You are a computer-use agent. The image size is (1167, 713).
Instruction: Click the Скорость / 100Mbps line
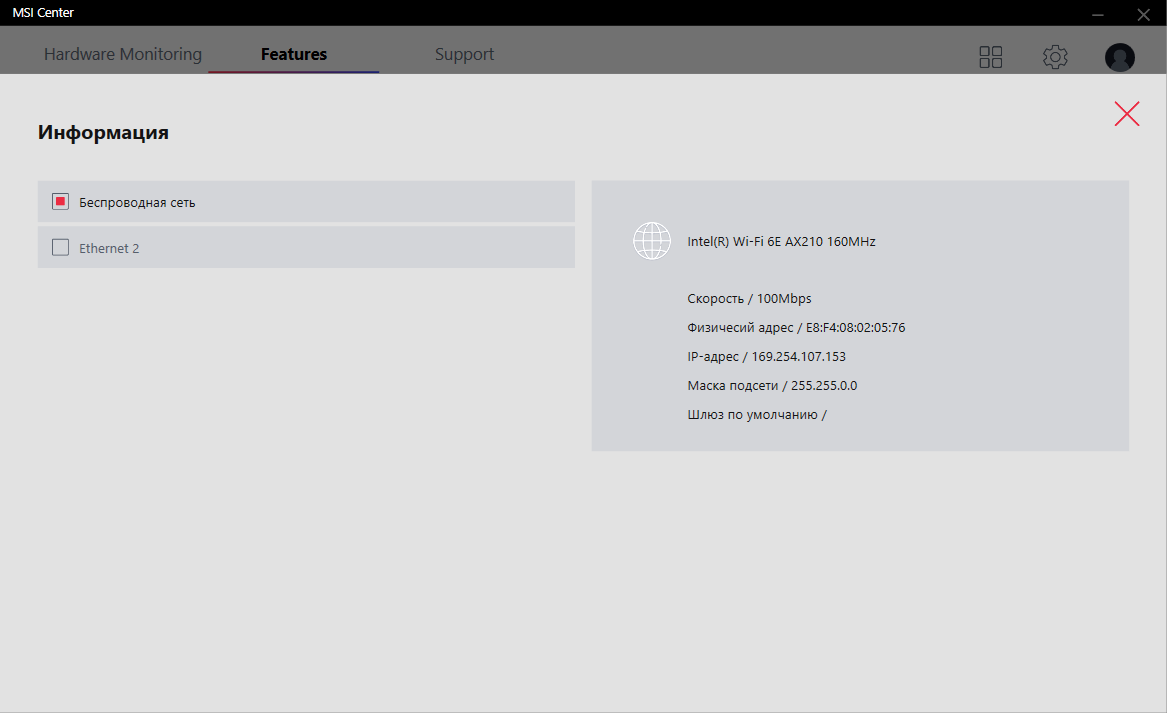click(x=749, y=298)
